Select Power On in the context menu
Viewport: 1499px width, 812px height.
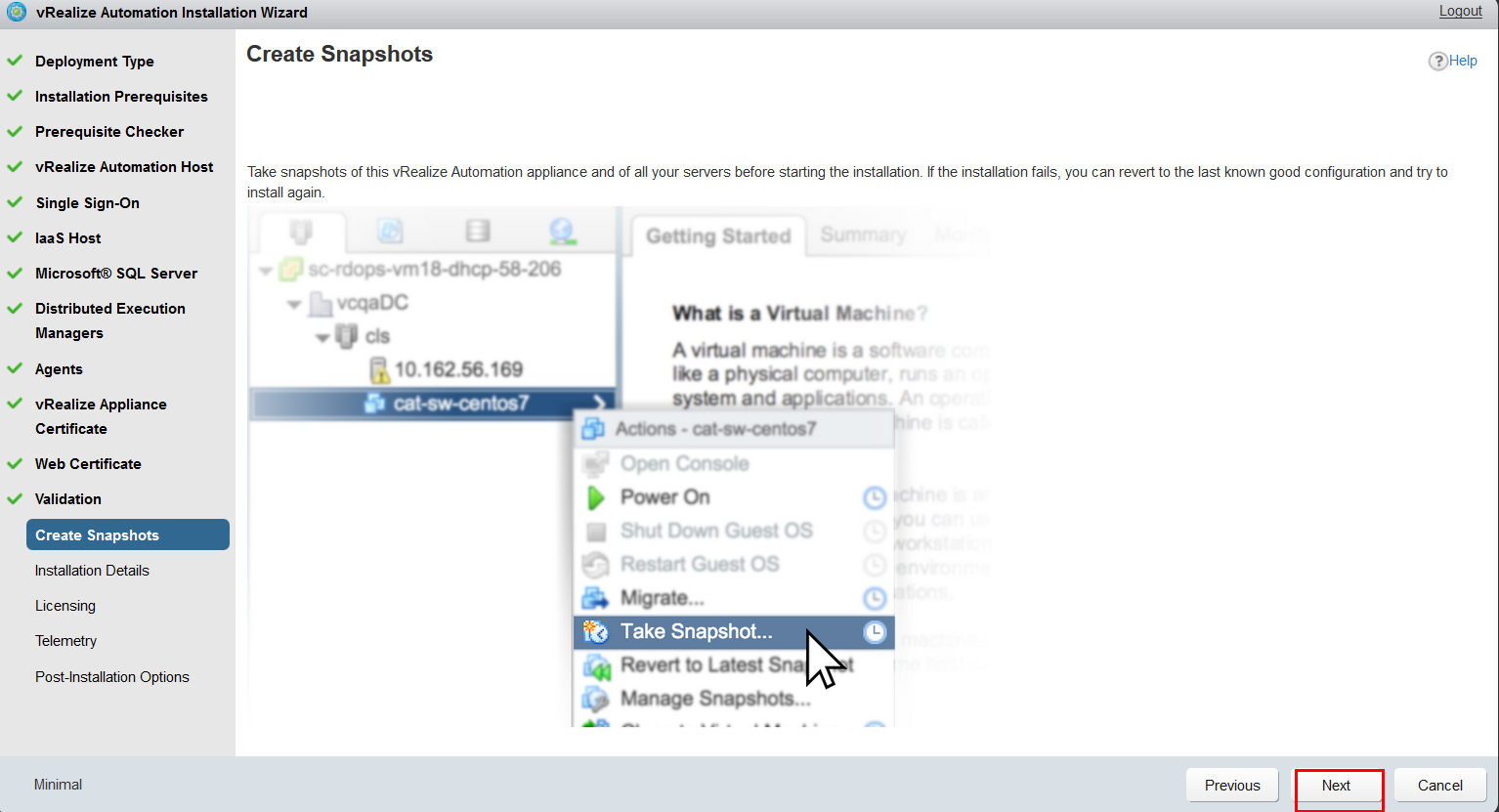[x=733, y=497]
